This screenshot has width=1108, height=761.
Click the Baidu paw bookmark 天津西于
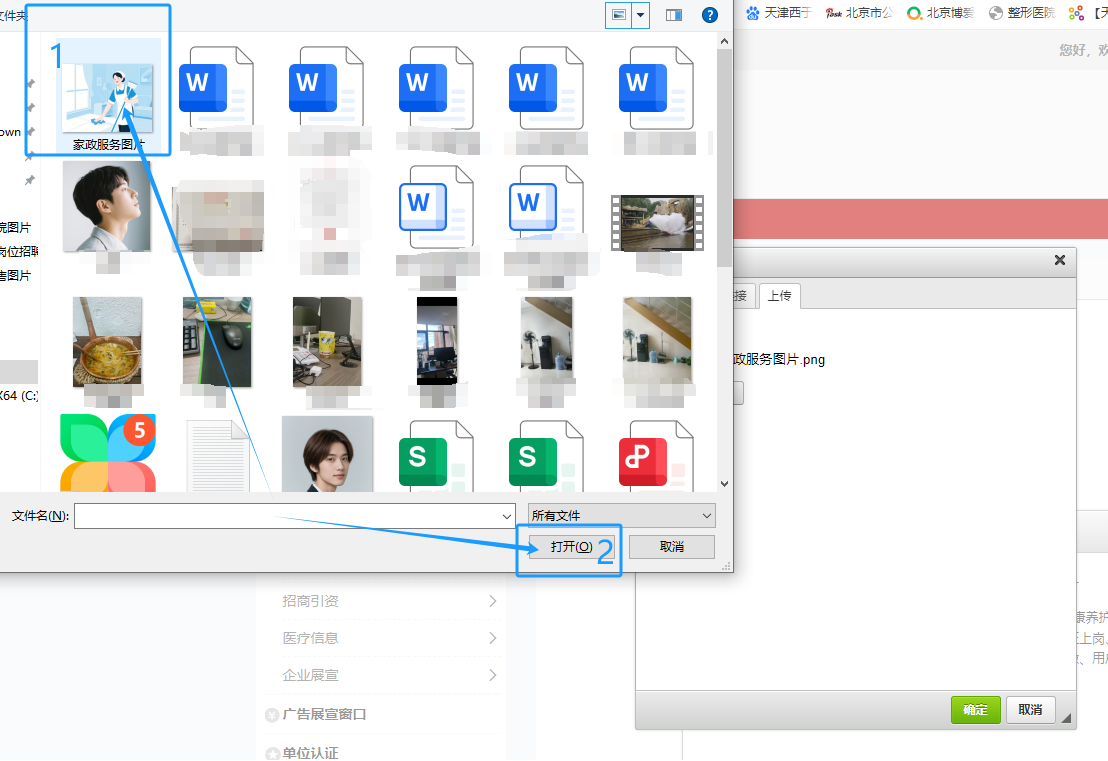pos(778,13)
